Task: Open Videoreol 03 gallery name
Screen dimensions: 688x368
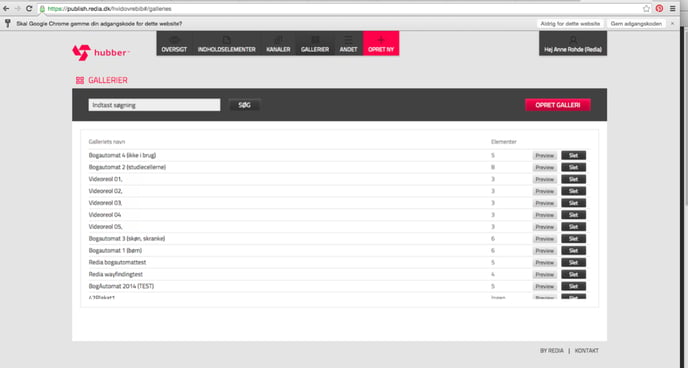Action: pos(105,203)
